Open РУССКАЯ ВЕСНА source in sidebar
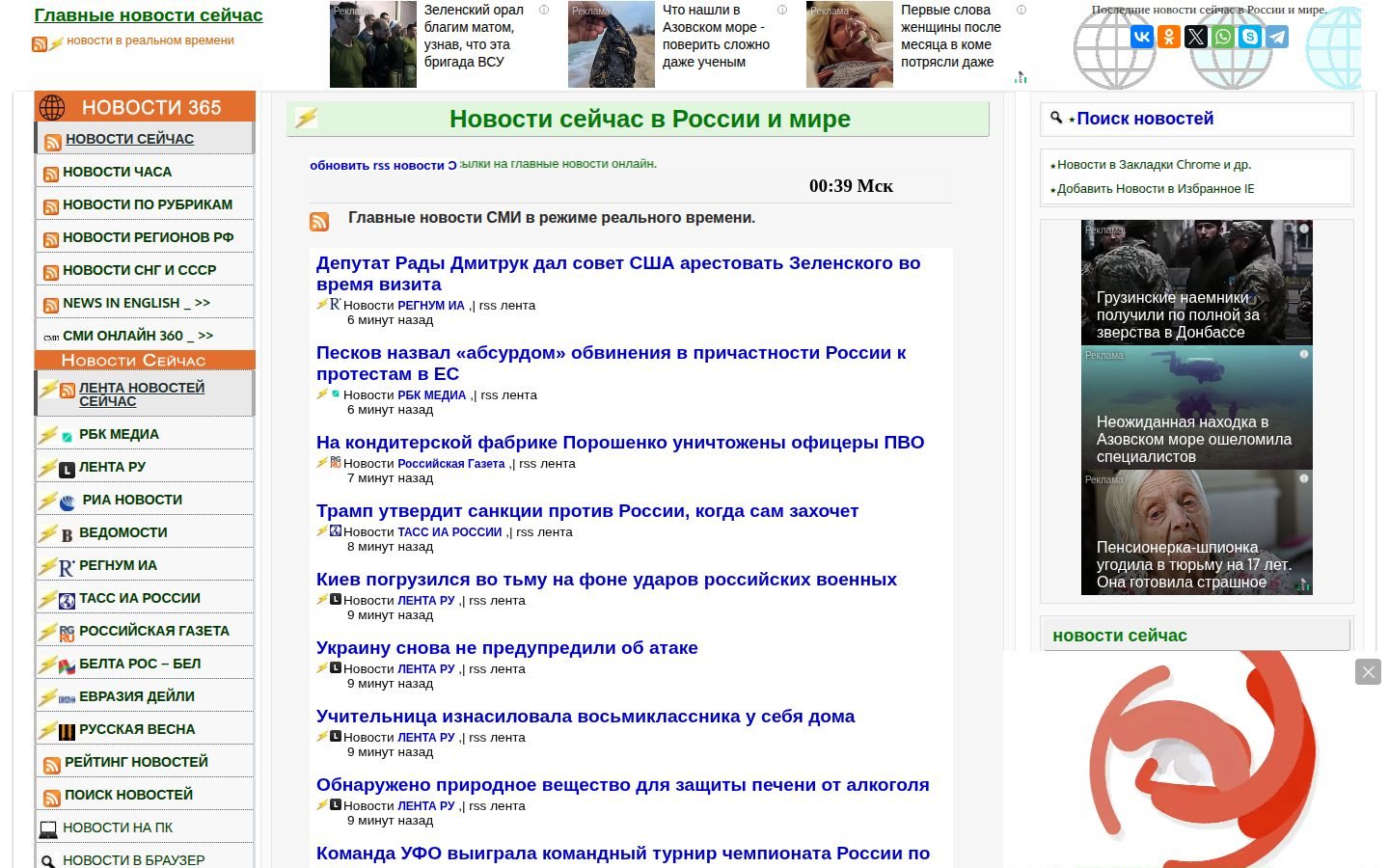The height and width of the screenshot is (868, 1389). 137,729
